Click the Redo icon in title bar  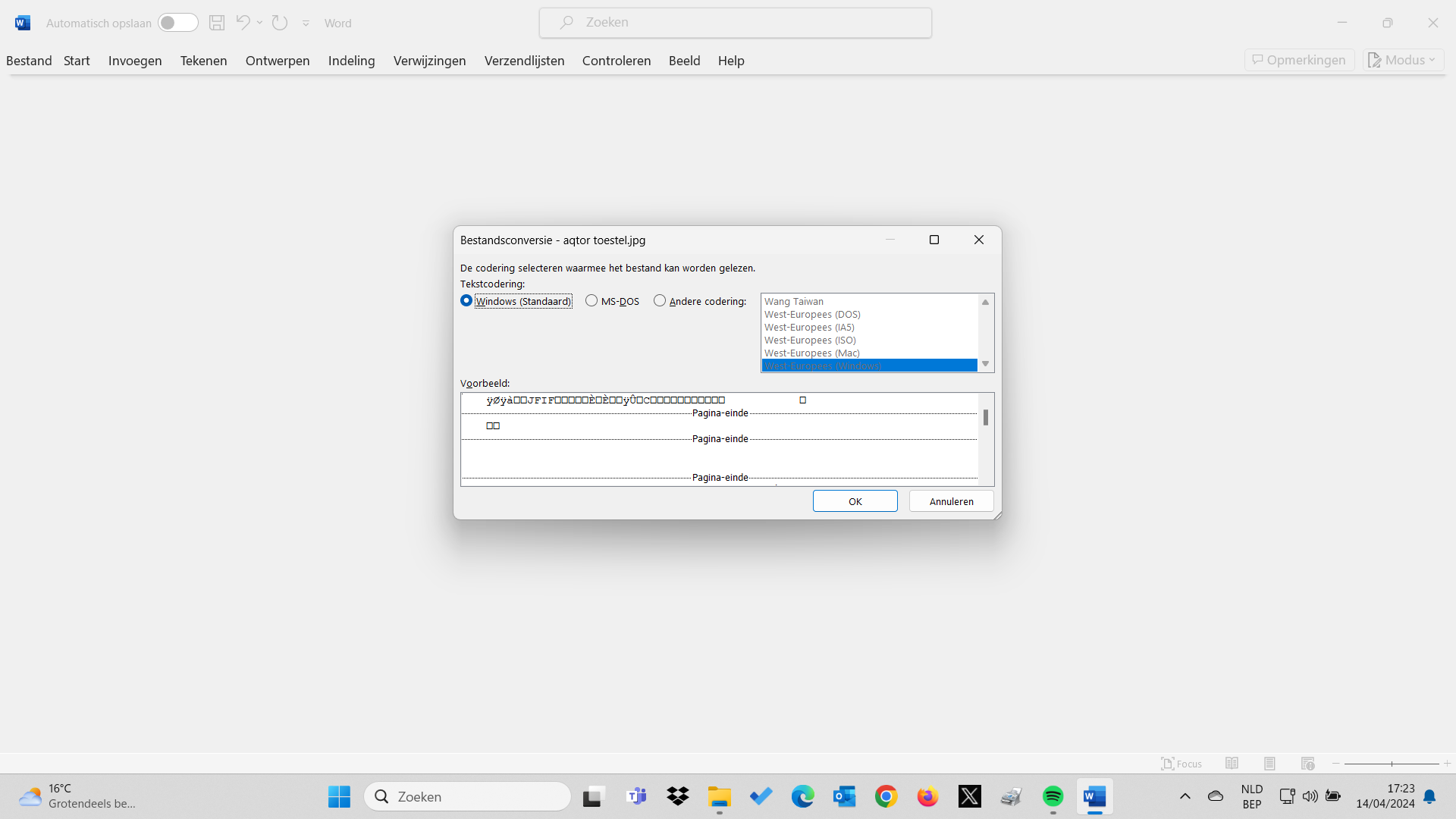[x=280, y=23]
